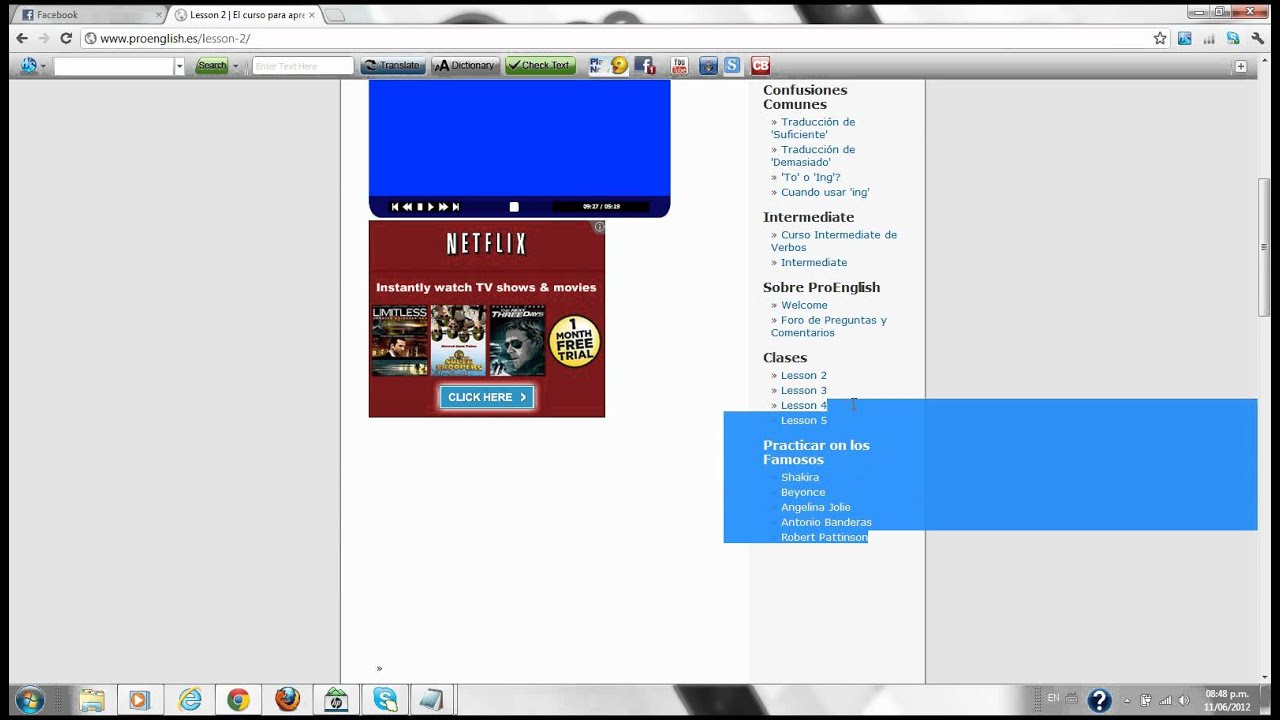Screen dimensions: 1280x720
Task: Open Curso Intermediate de Verbos link
Action: coord(834,241)
